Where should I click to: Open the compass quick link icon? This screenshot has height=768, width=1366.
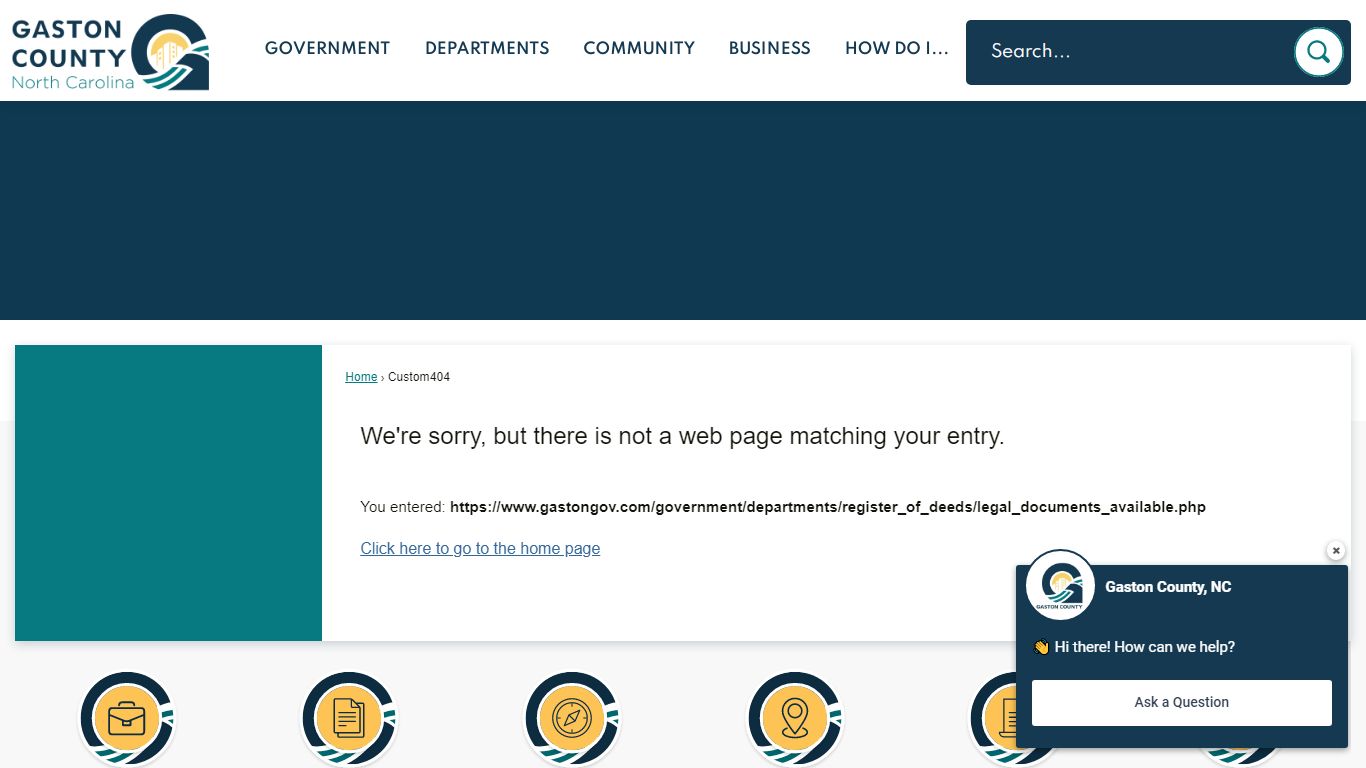[x=572, y=719]
